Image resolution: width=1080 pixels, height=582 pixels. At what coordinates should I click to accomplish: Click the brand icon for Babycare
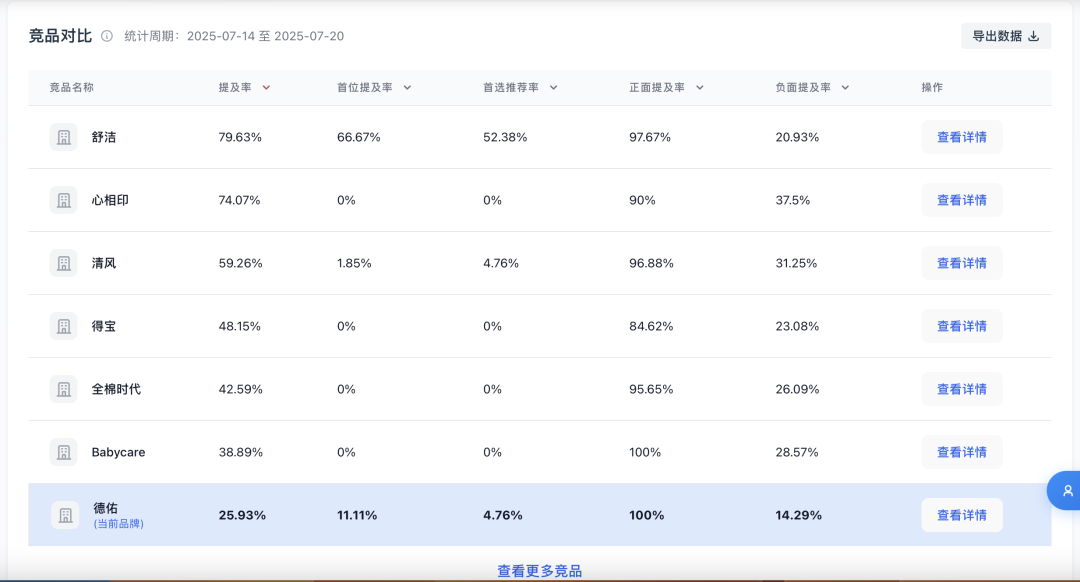coord(63,453)
